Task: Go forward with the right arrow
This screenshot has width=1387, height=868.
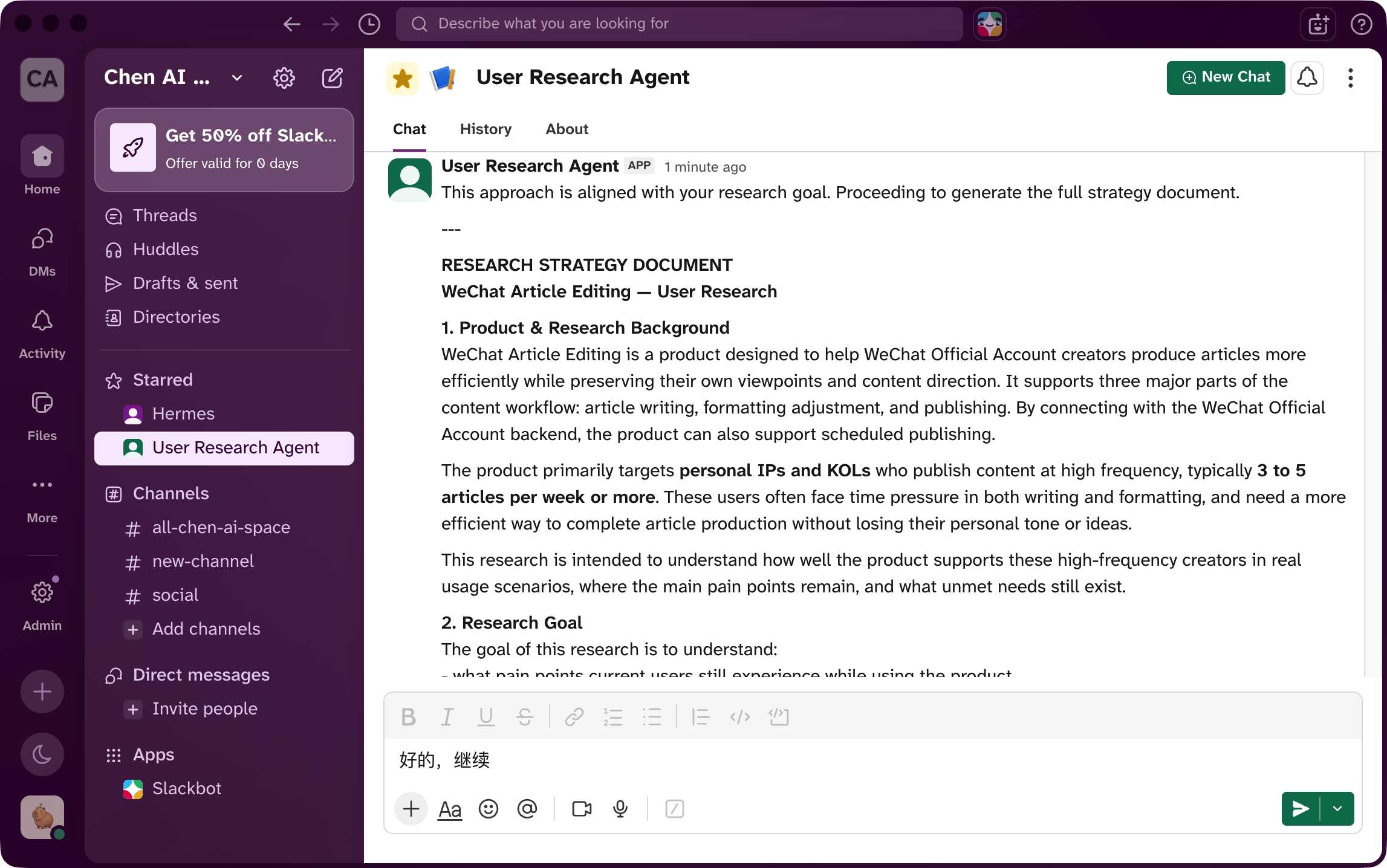Action: (x=331, y=24)
